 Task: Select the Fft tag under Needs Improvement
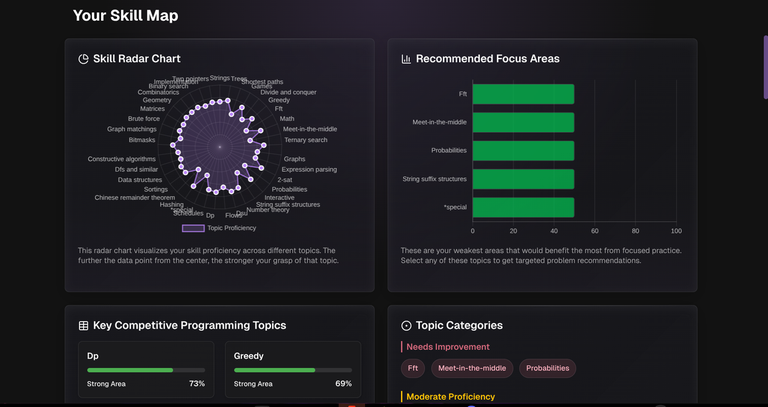tap(413, 368)
